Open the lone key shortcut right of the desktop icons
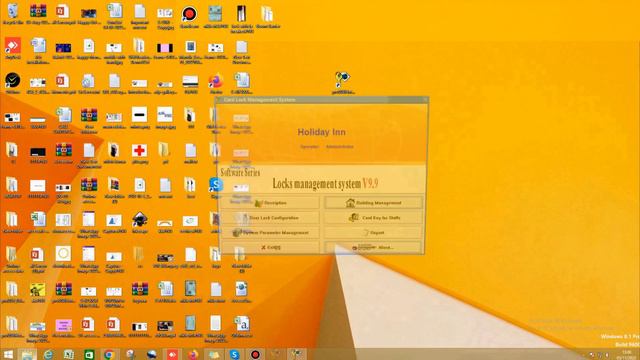Screen dimensions: 640x360 click(342, 82)
